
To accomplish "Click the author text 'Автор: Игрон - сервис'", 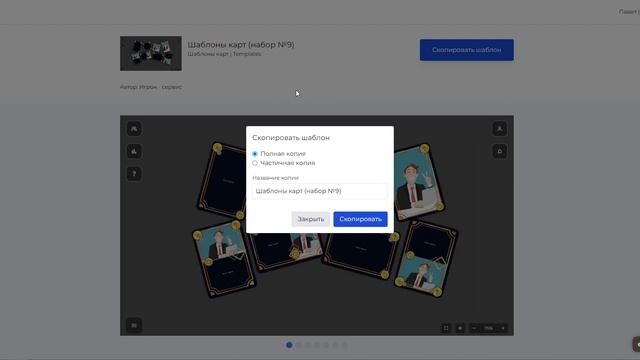I will [x=151, y=87].
